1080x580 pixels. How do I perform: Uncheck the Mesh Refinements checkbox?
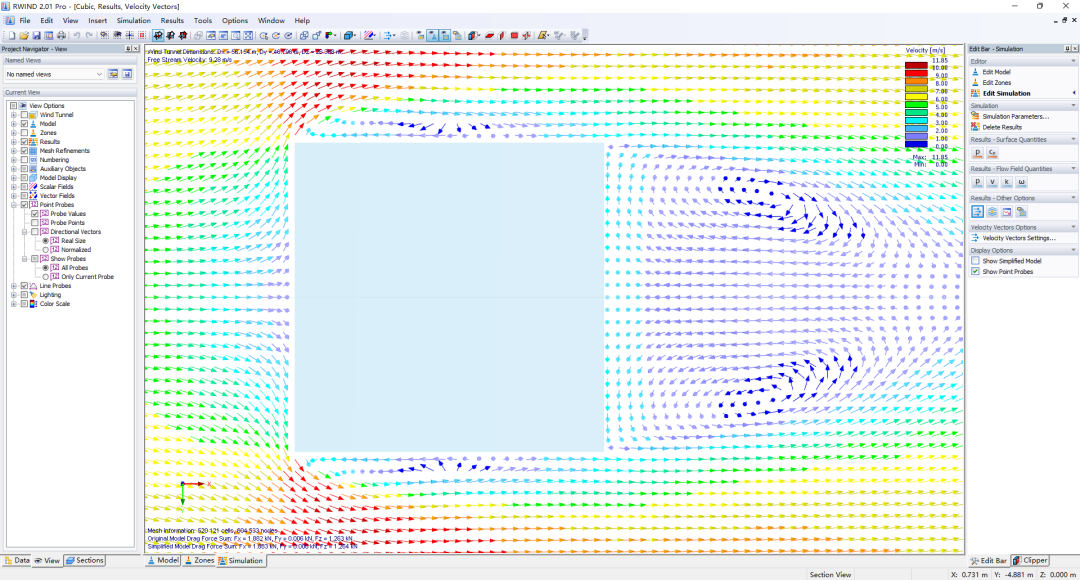(24, 151)
